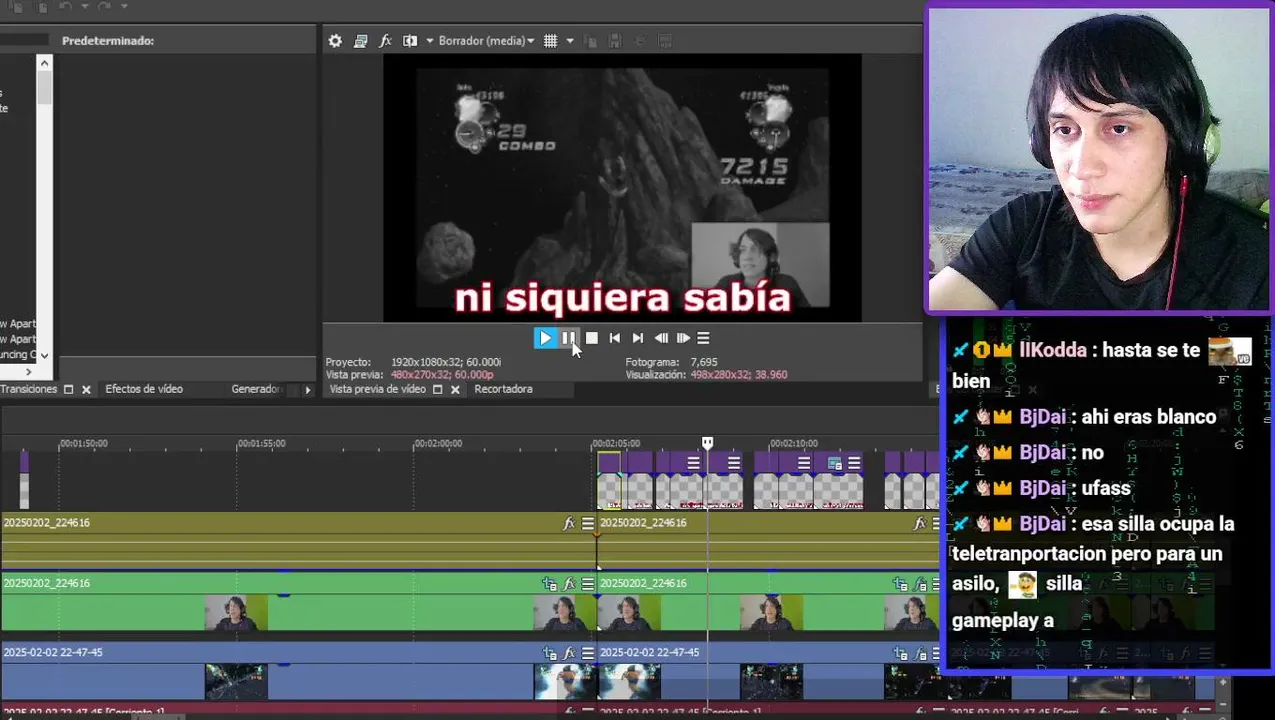Screen dimensions: 1275x720
Task: Click ruler at 00:02:00:00
Action: [437, 443]
